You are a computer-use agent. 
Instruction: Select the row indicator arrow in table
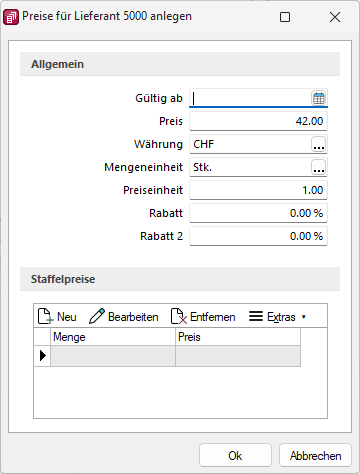42,356
